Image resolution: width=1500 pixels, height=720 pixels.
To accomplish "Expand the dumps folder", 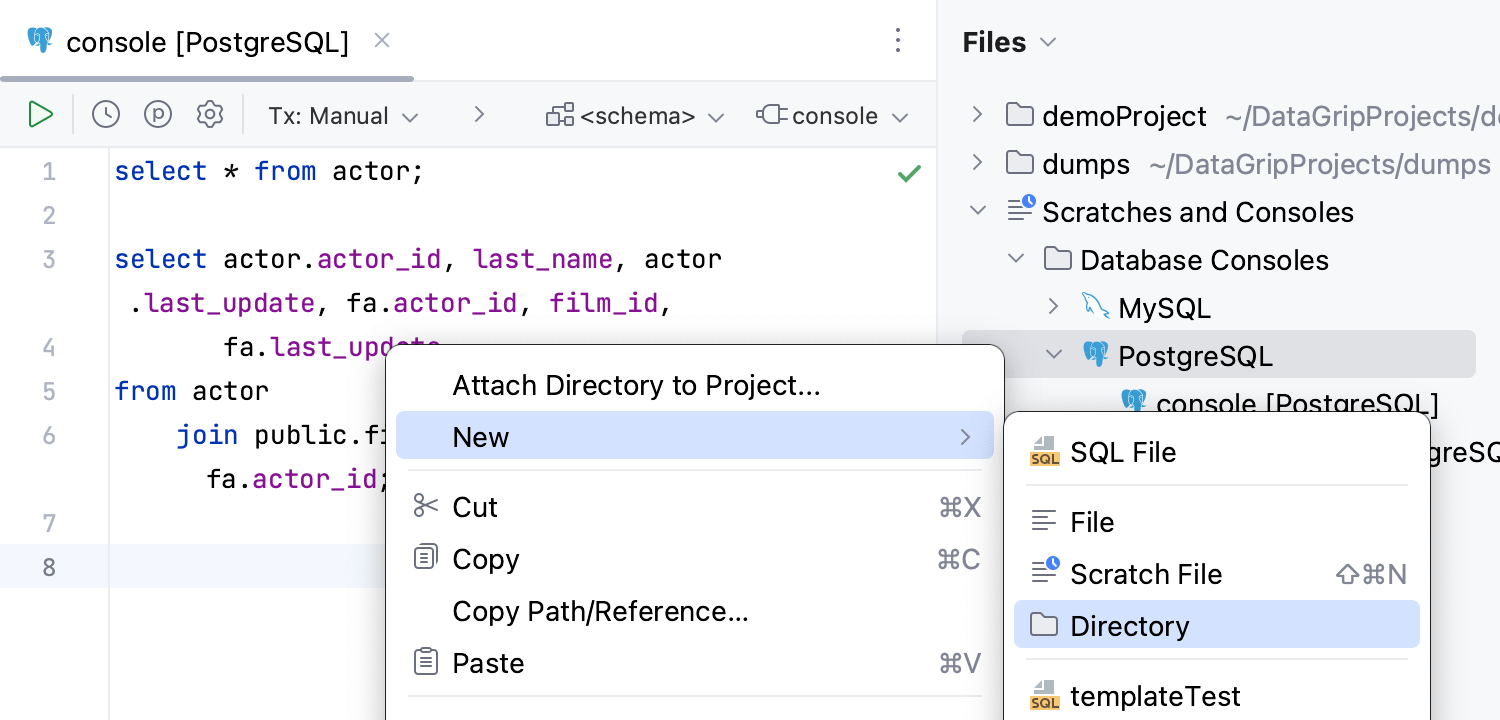I will [x=978, y=163].
